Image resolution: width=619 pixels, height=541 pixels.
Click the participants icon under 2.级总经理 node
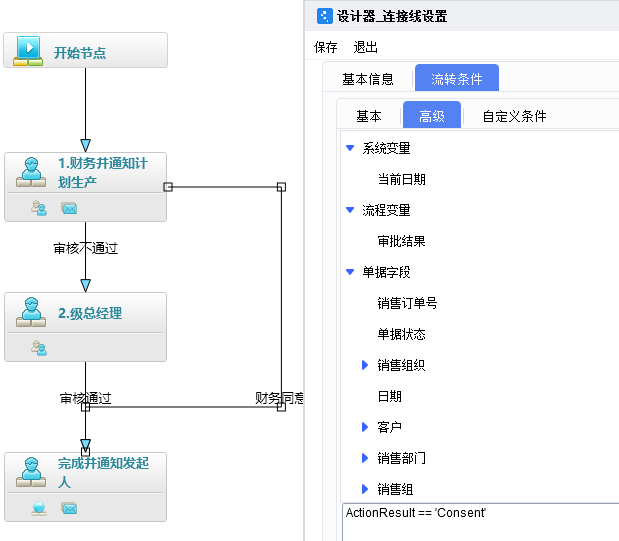click(x=39, y=348)
